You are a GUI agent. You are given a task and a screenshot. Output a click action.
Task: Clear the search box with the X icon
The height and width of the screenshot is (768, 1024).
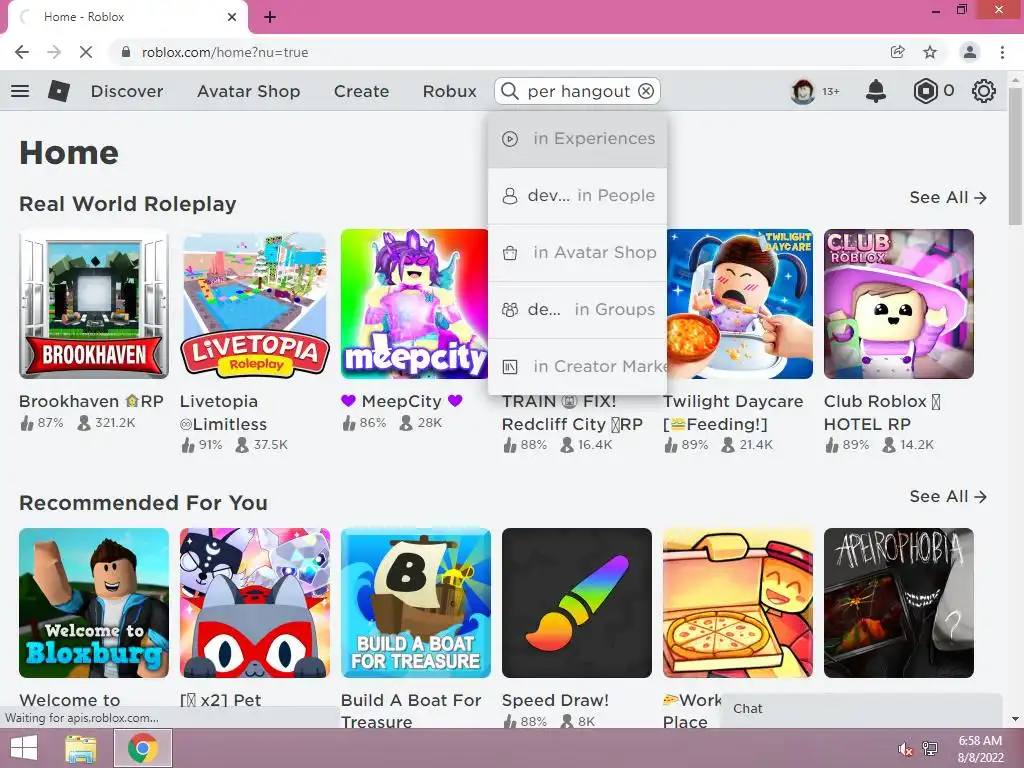click(x=646, y=91)
